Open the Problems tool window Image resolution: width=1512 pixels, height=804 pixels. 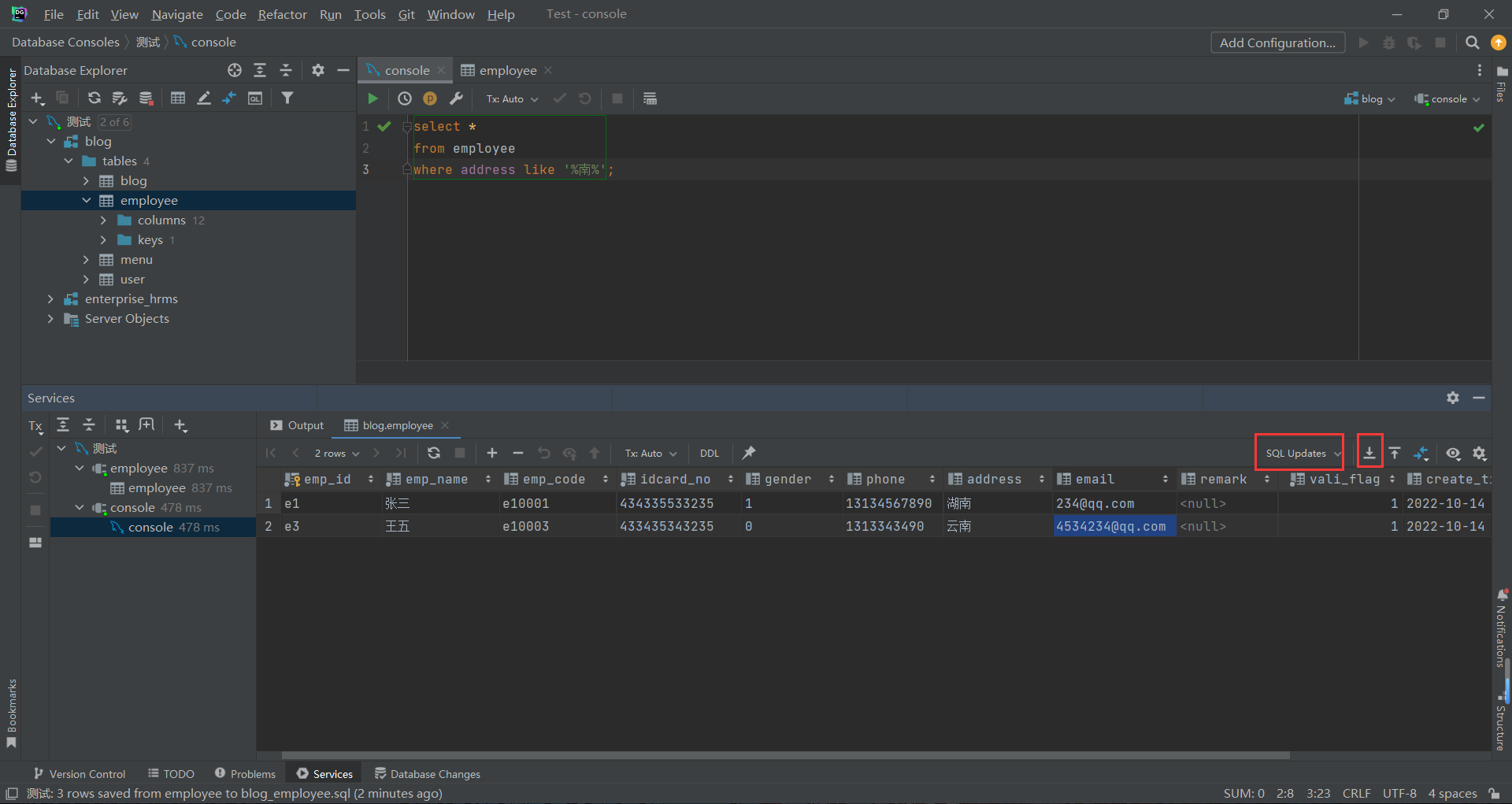point(245,773)
